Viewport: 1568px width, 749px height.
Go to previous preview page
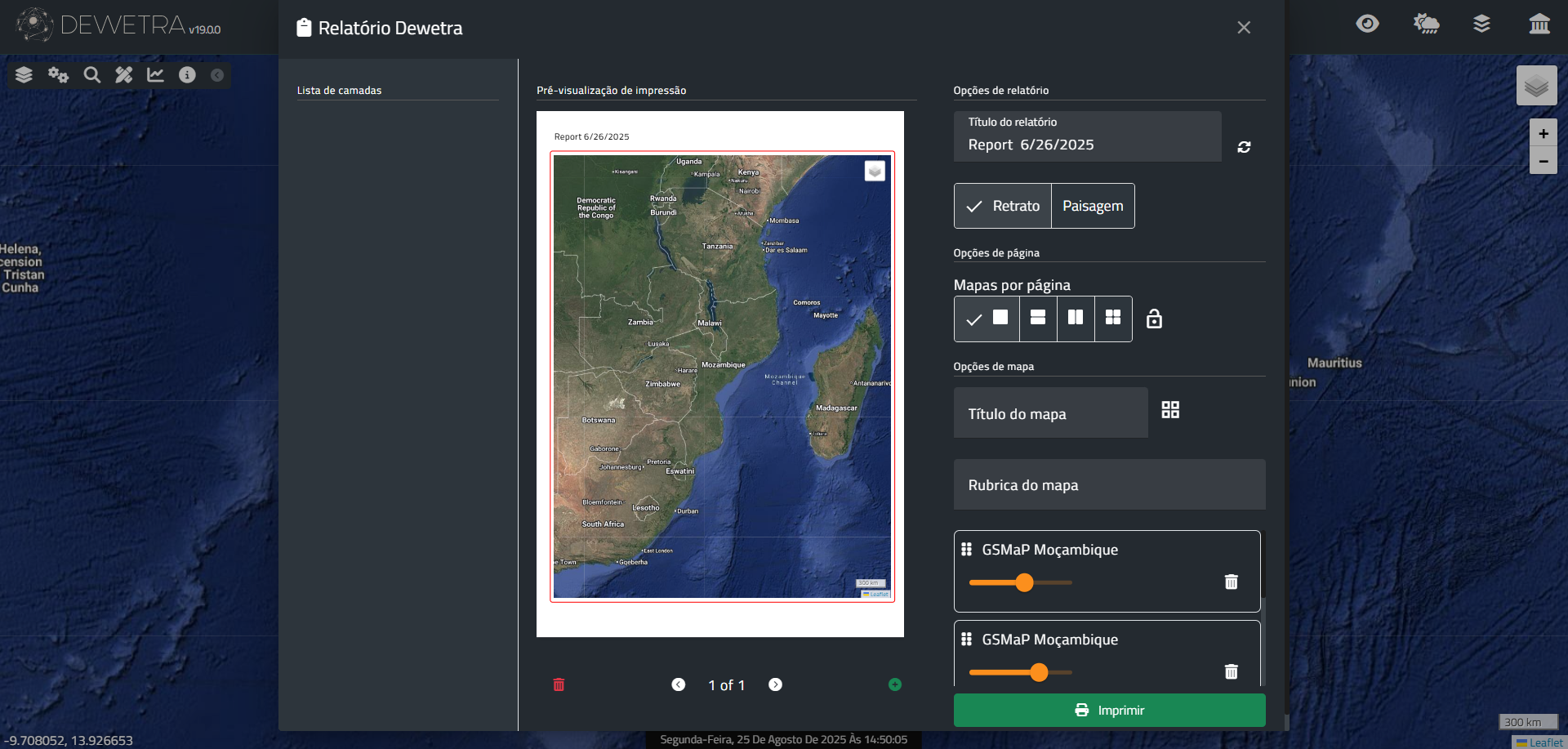(679, 684)
